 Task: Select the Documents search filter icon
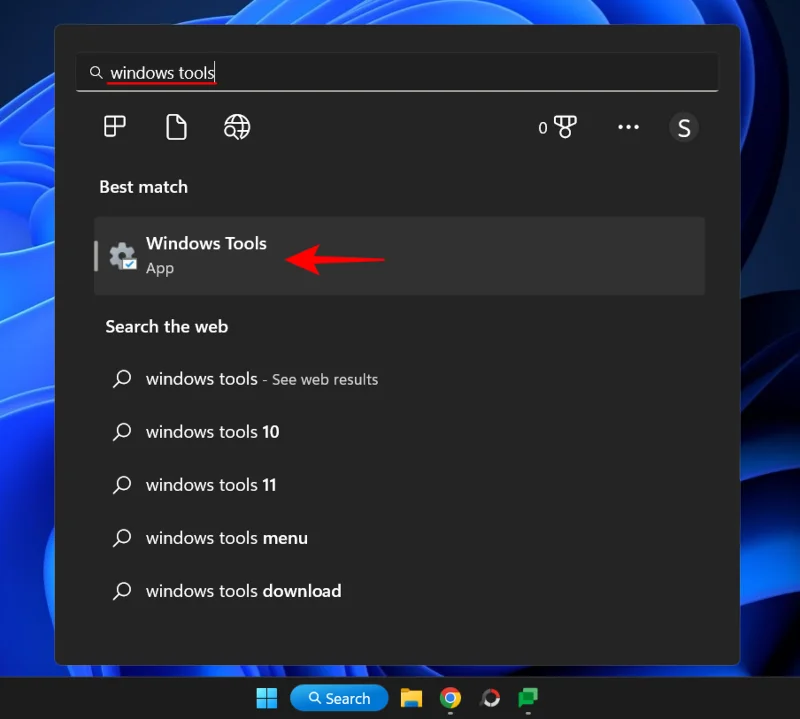click(176, 127)
